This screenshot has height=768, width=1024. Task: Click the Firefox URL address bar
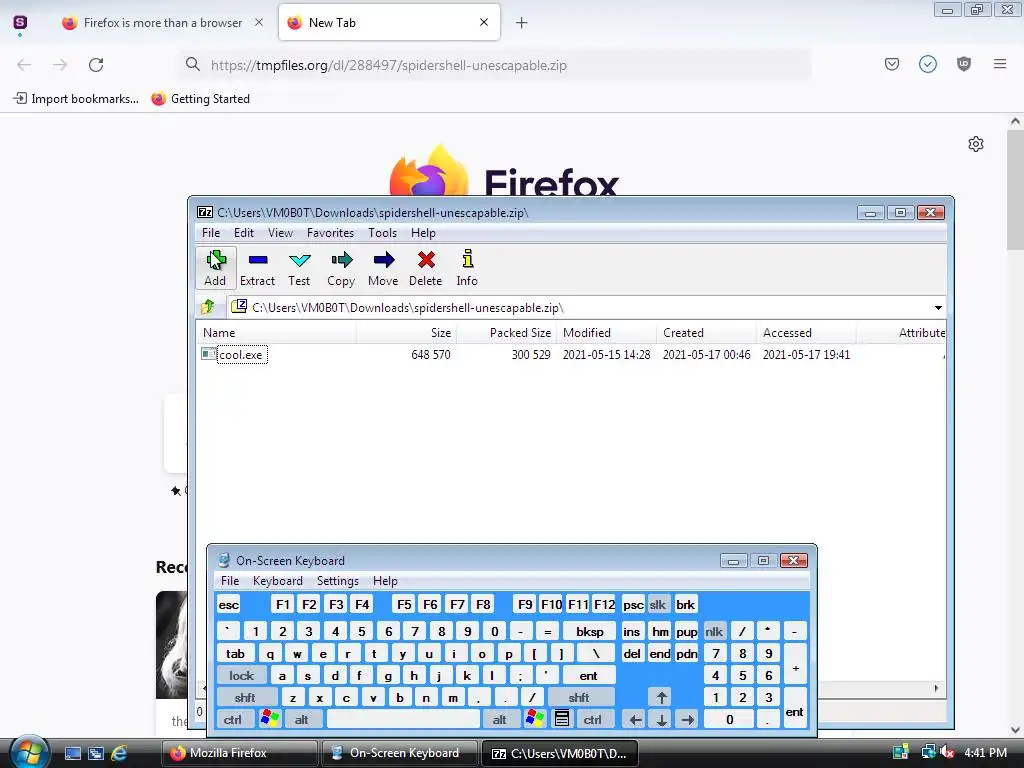(x=496, y=65)
